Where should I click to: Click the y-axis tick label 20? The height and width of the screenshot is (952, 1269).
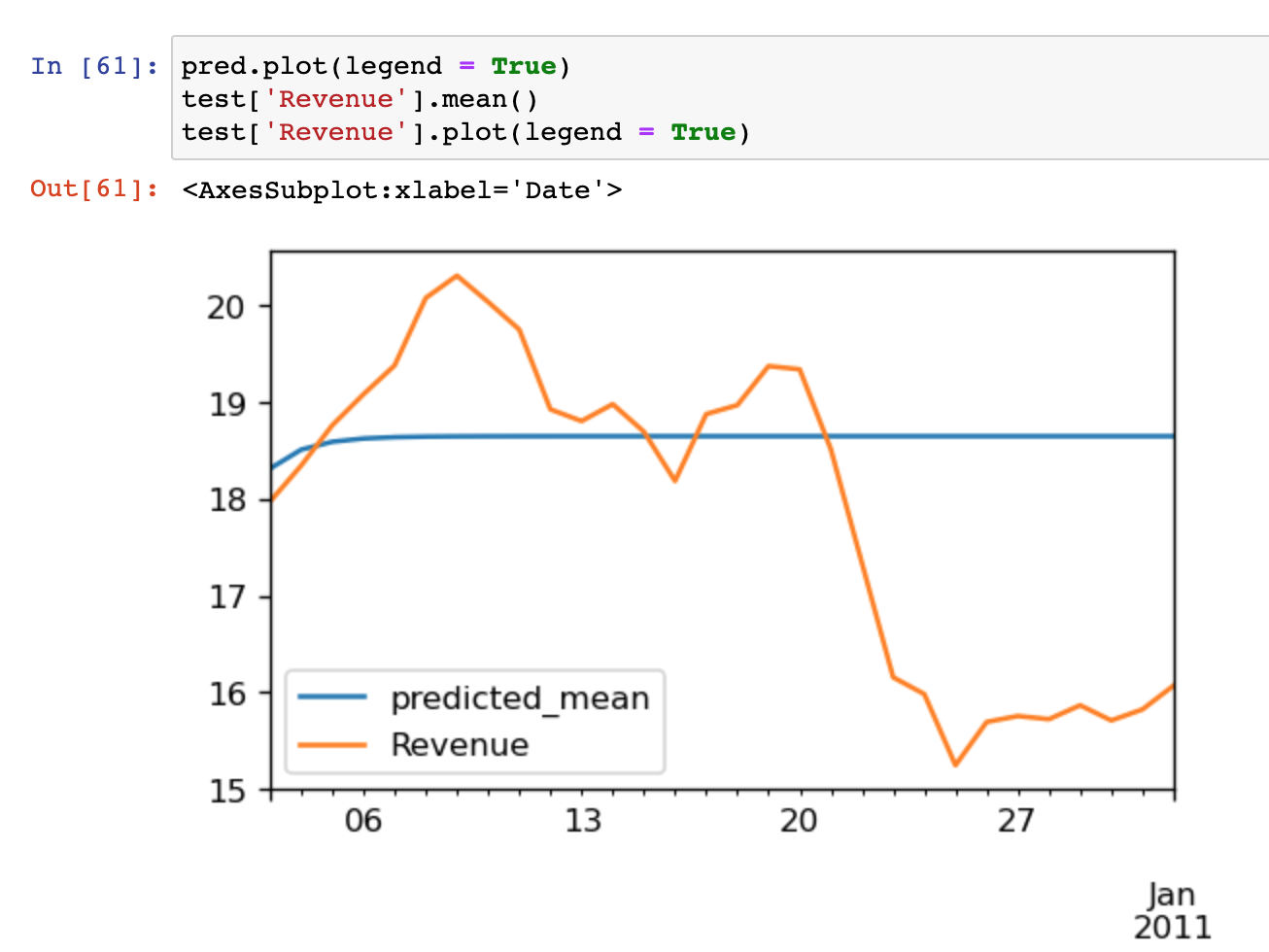(x=225, y=307)
